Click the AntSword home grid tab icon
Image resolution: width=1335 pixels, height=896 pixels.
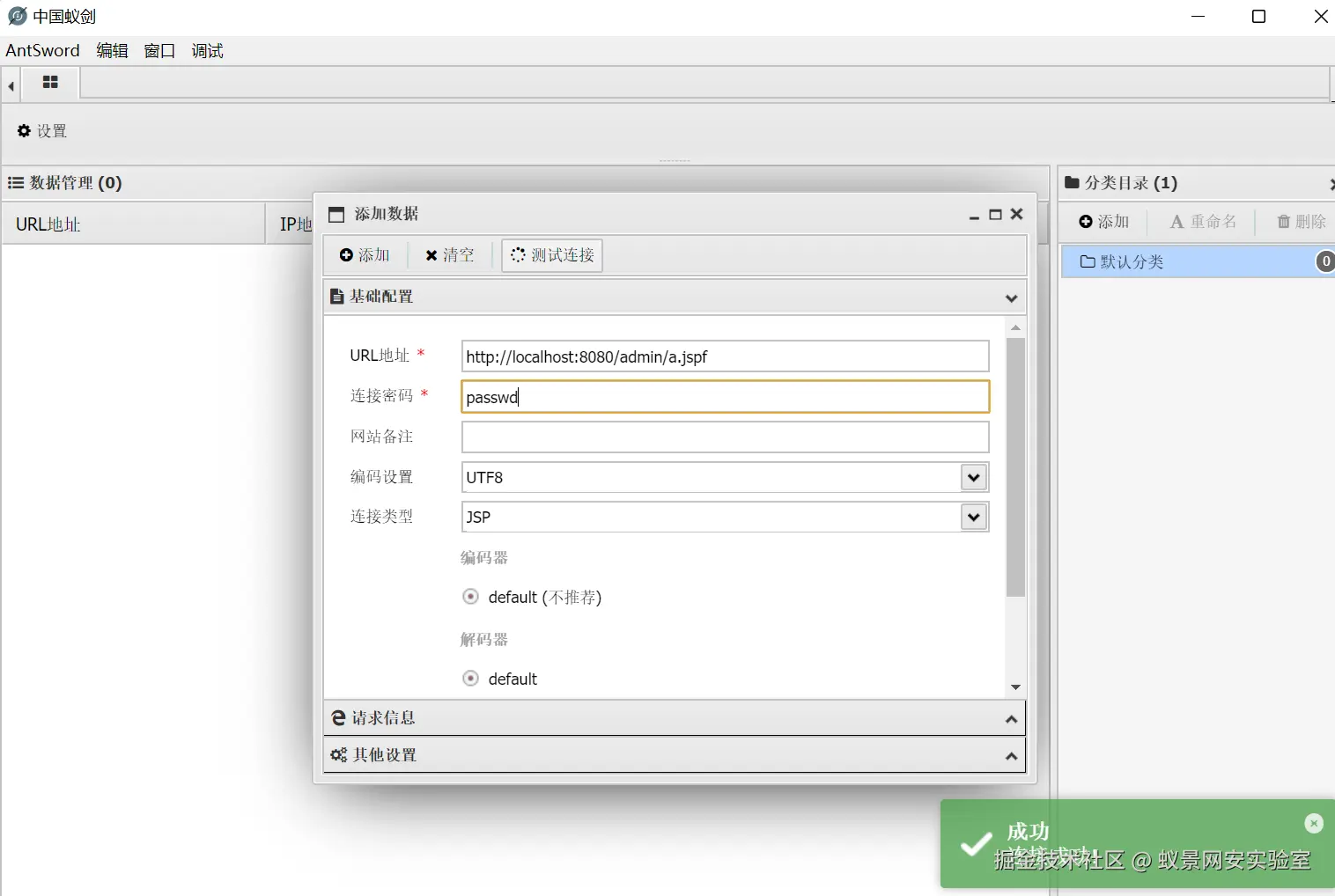click(x=50, y=83)
